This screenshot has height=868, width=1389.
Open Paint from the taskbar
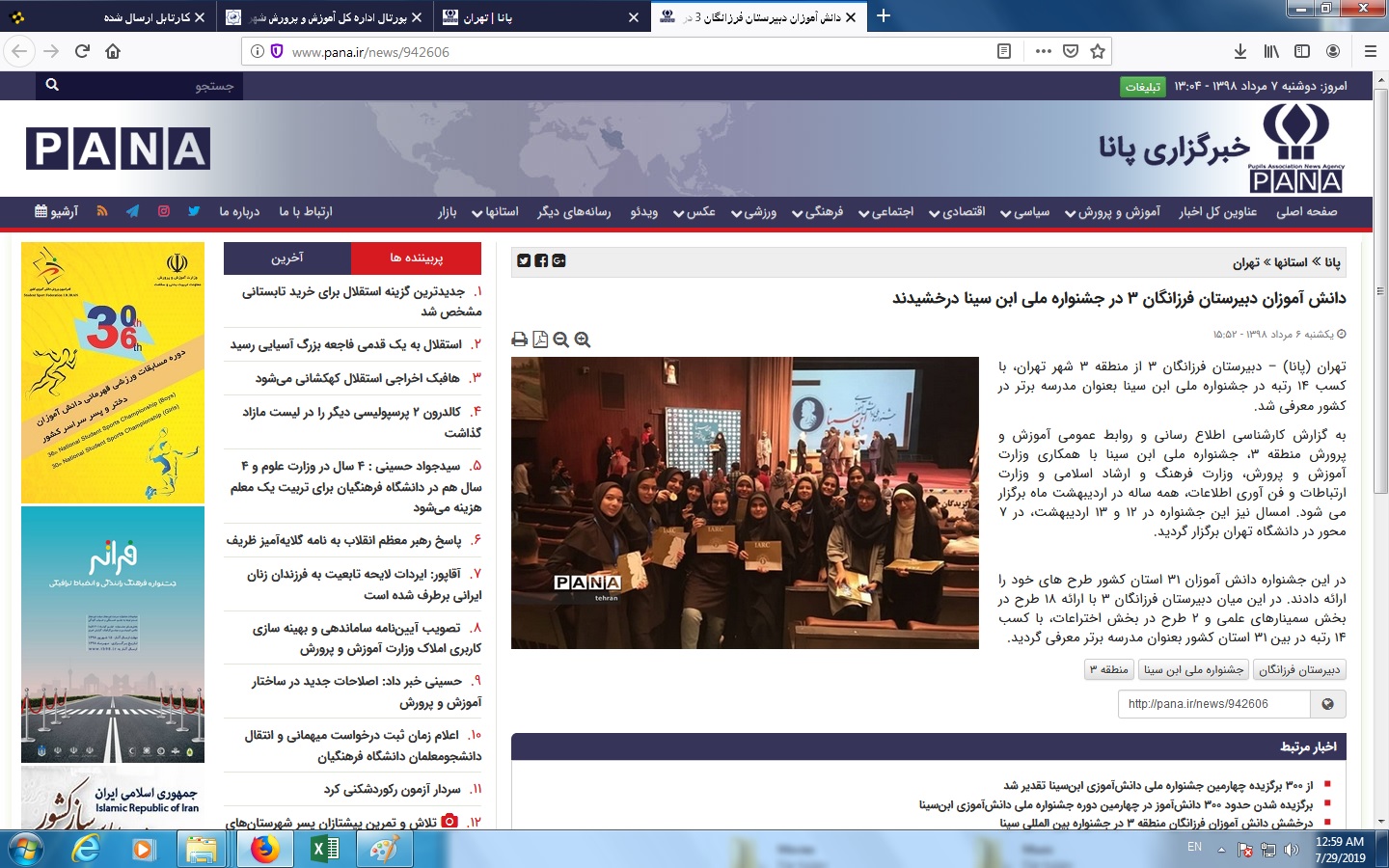(x=383, y=849)
